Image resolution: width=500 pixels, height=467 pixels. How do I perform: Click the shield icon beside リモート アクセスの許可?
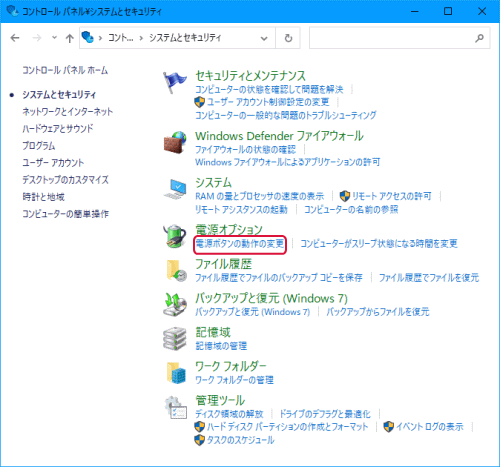click(x=345, y=196)
